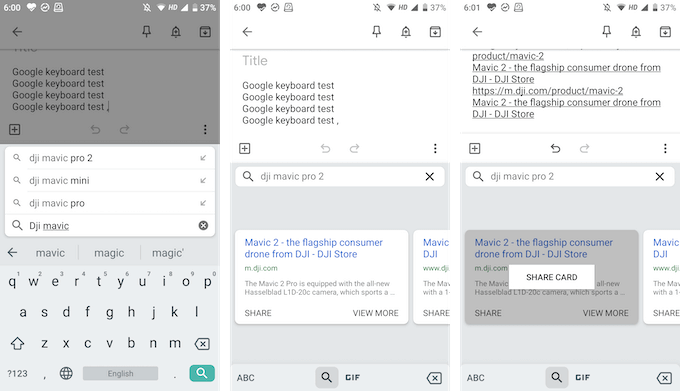Pin the note in right phone screen
The height and width of the screenshot is (391, 680).
[607, 31]
